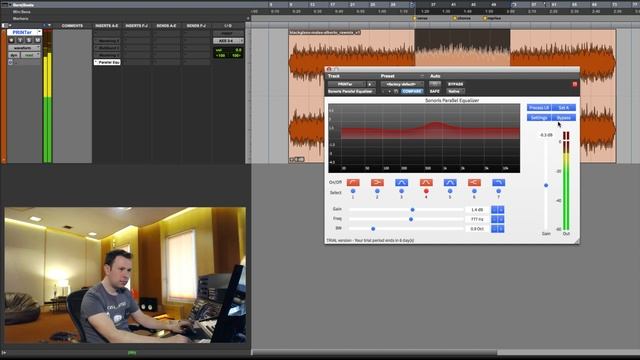Select EQ band 2 radio button
The height and width of the screenshot is (360, 640).
click(x=377, y=191)
